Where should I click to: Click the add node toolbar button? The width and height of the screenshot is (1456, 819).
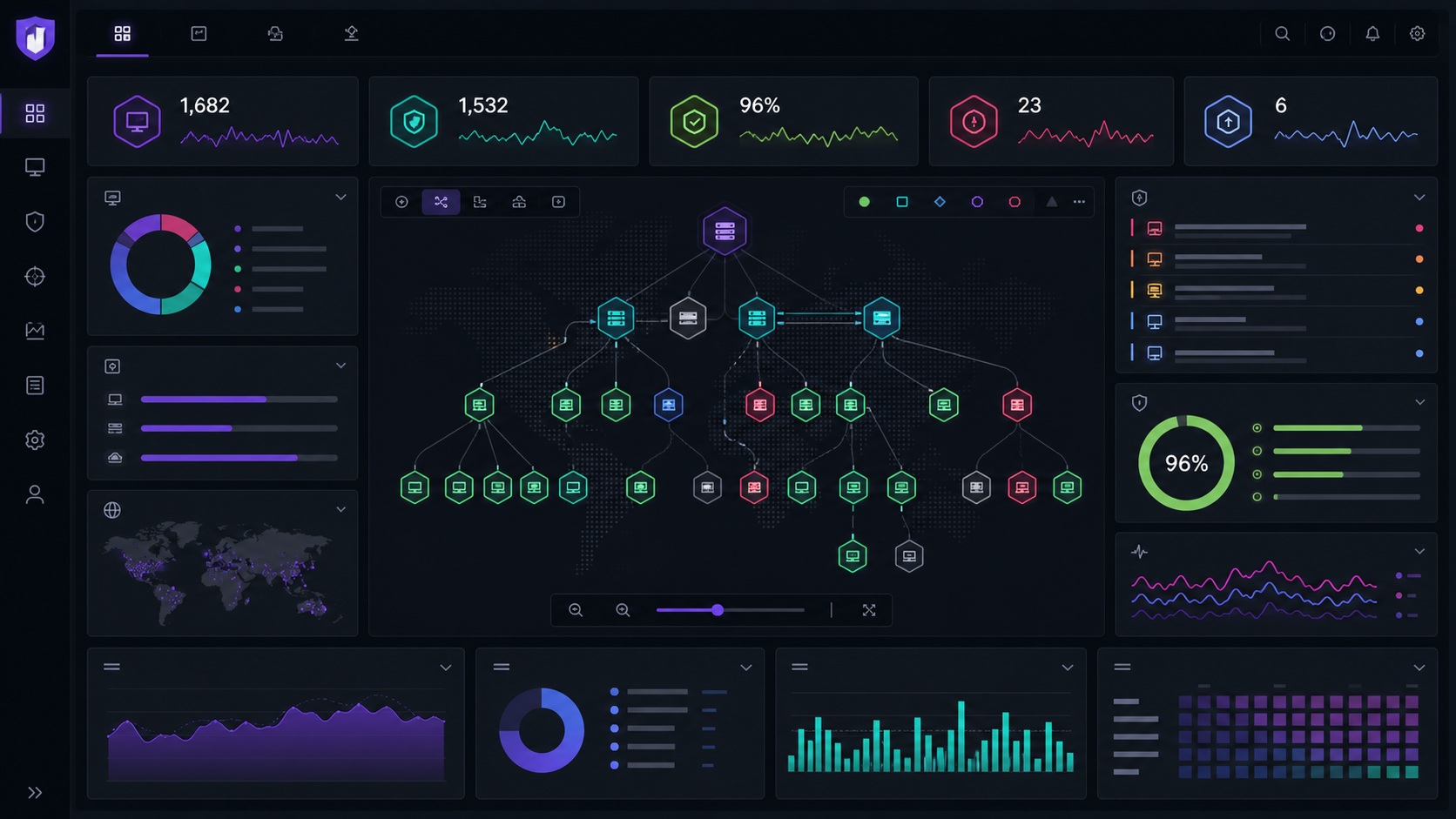(401, 202)
